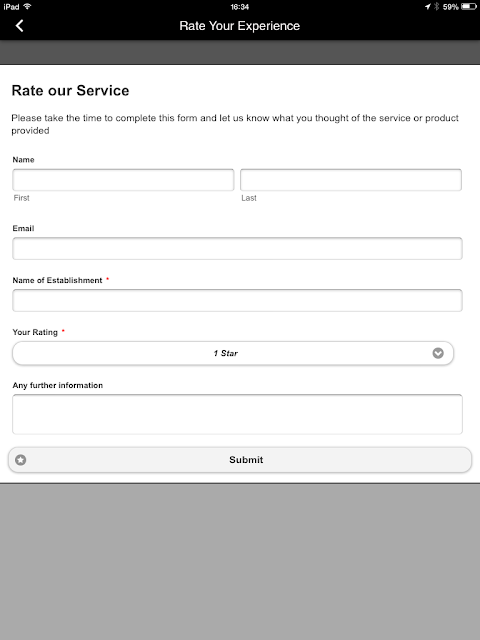Focus the Name of Establishment field

pos(237,300)
